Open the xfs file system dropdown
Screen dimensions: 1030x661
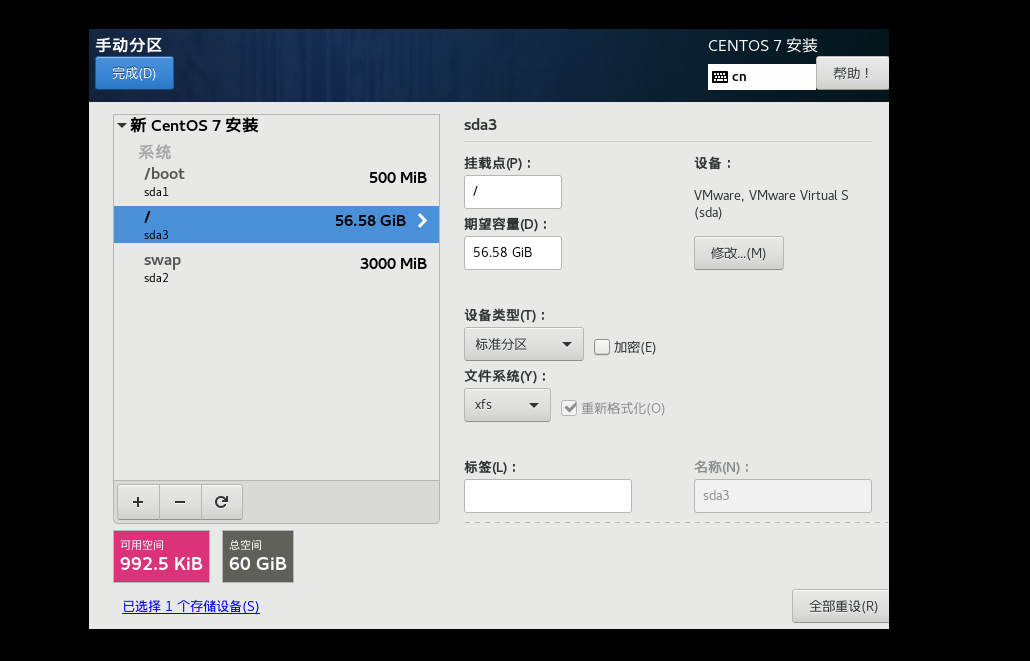click(507, 405)
